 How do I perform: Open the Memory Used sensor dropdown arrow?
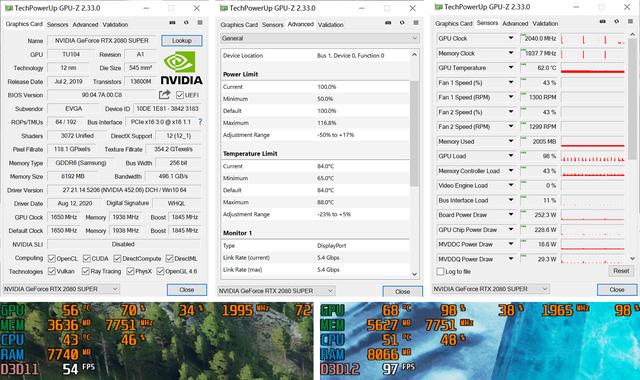(511, 141)
